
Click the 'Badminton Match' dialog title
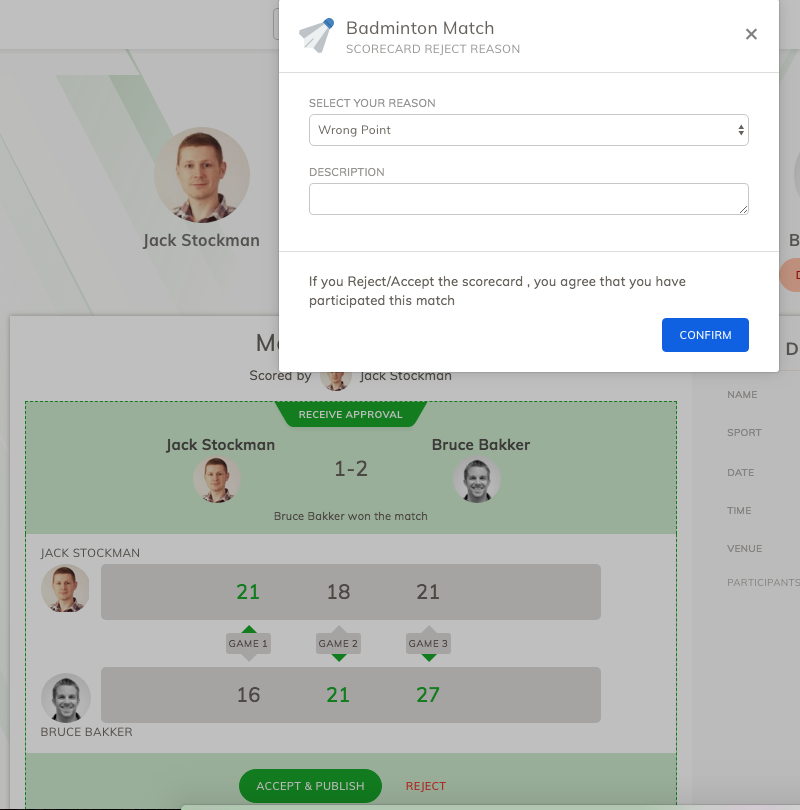(420, 28)
